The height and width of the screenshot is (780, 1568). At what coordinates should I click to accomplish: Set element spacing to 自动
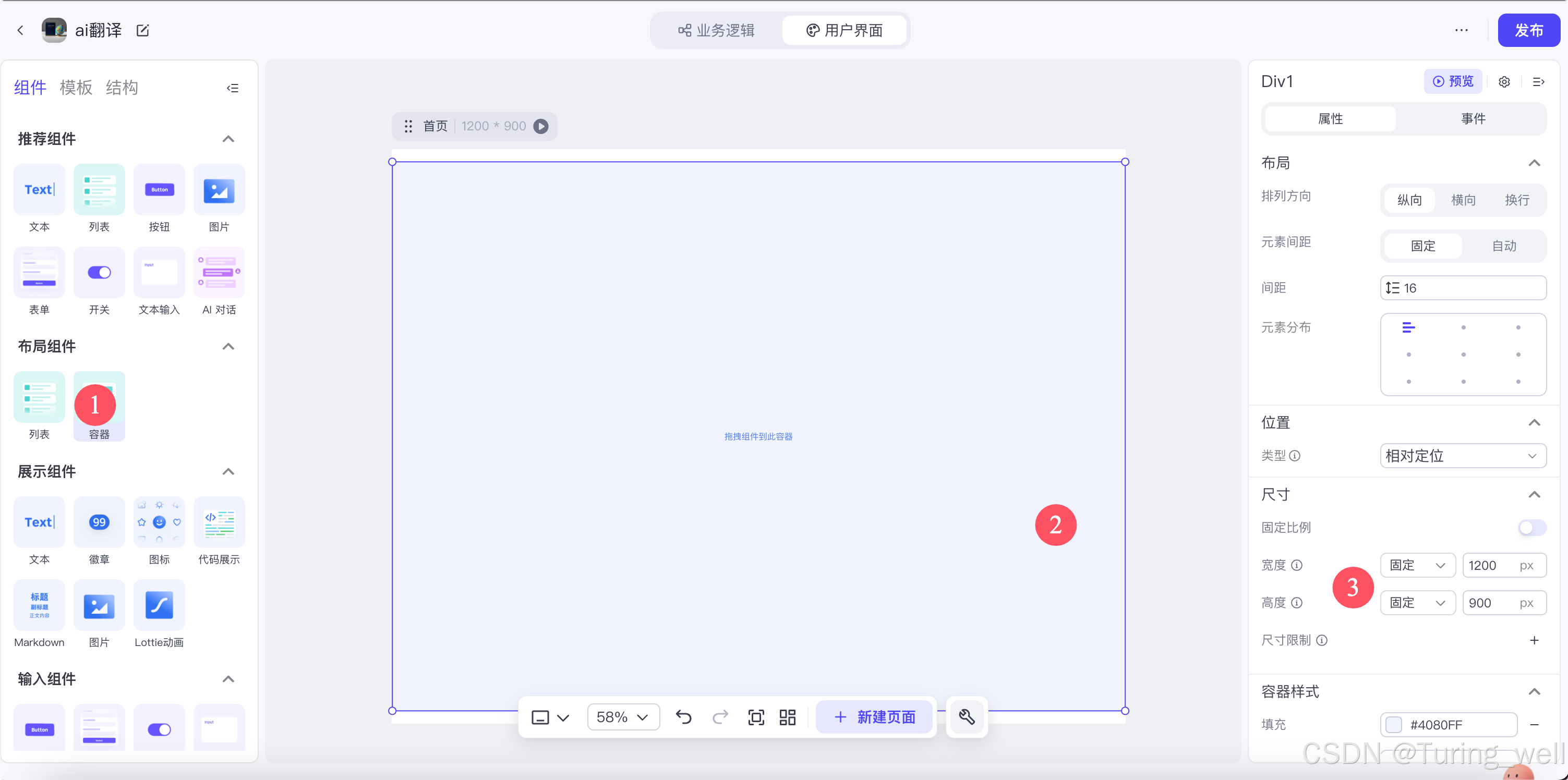click(x=1503, y=246)
